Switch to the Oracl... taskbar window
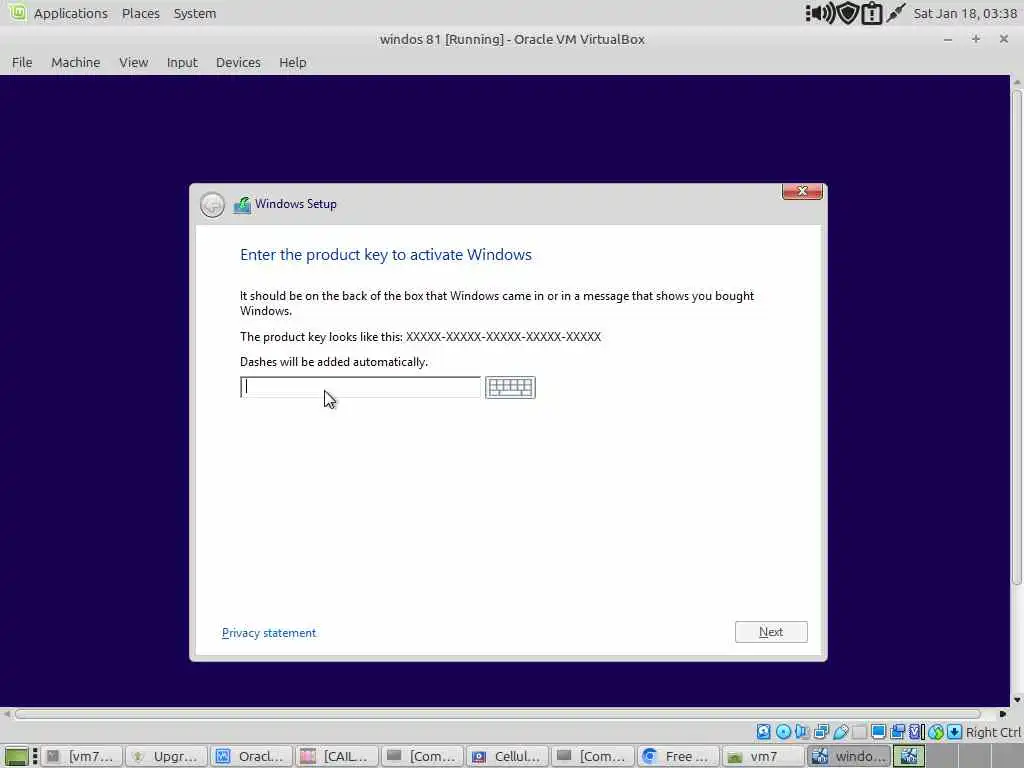 pyautogui.click(x=251, y=756)
